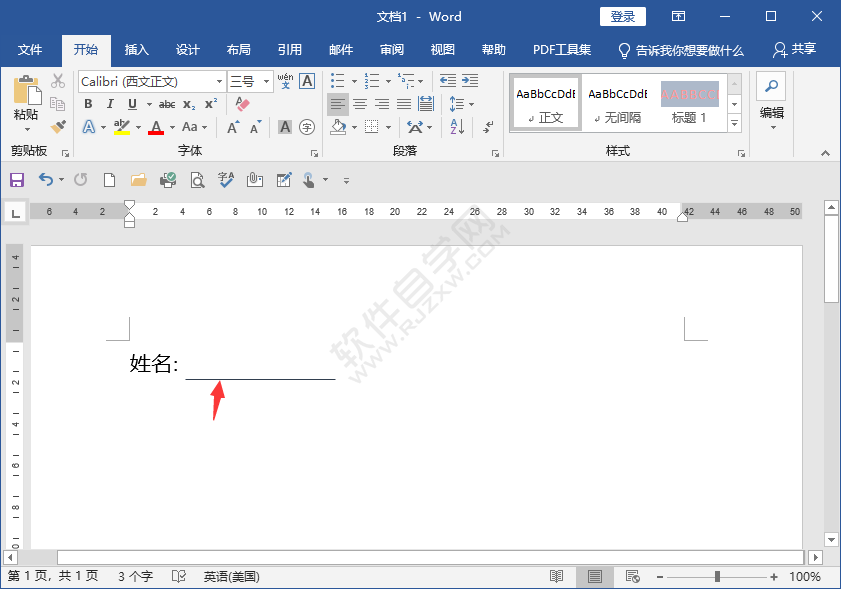Viewport: 841px width, 589px height.
Task: Toggle Strikethrough formatting
Action: [167, 104]
